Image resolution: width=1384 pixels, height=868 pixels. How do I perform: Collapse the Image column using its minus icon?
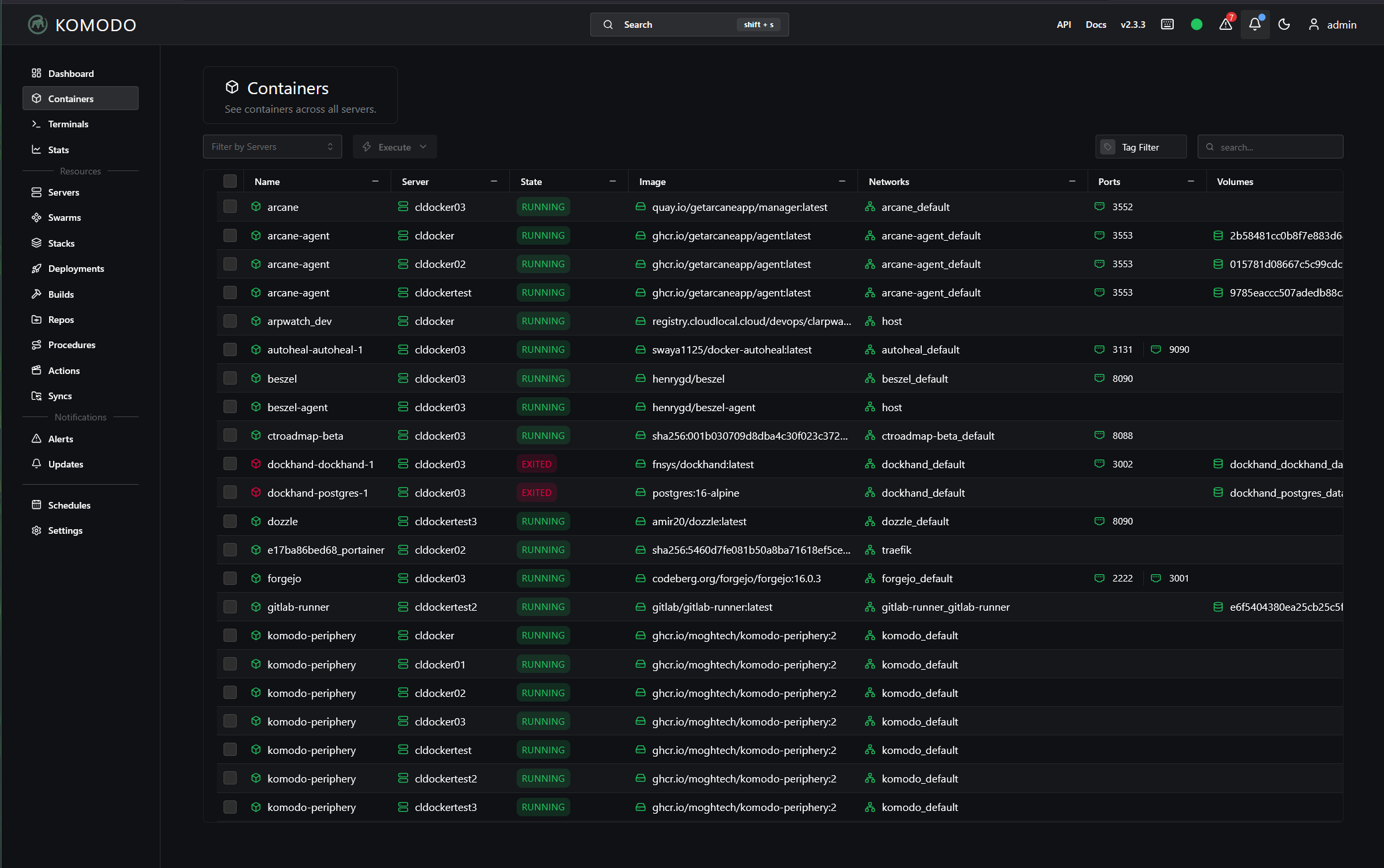pyautogui.click(x=842, y=181)
